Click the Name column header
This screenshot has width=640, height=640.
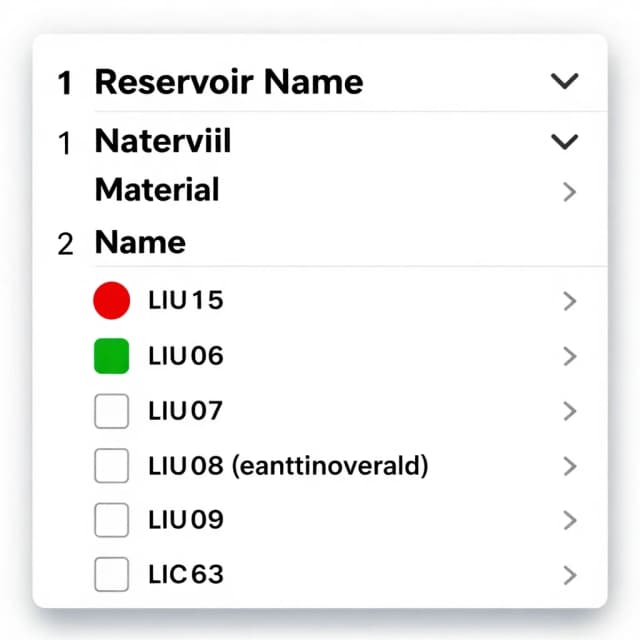pyautogui.click(x=140, y=242)
